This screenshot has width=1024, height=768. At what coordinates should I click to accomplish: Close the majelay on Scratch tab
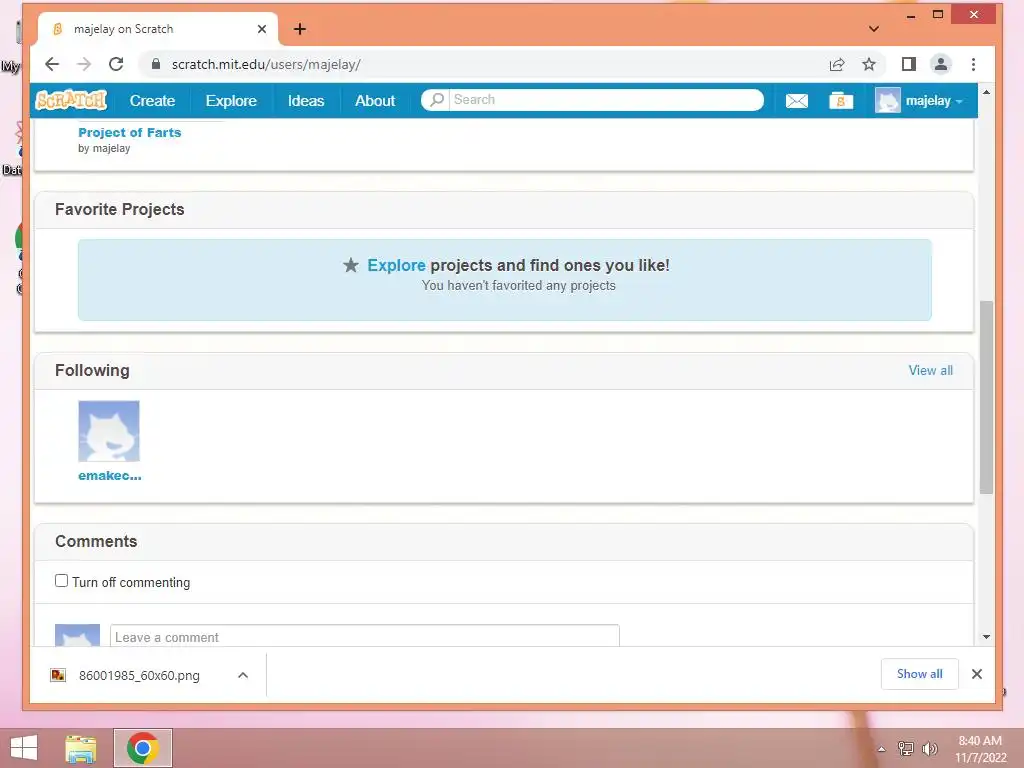tap(262, 29)
